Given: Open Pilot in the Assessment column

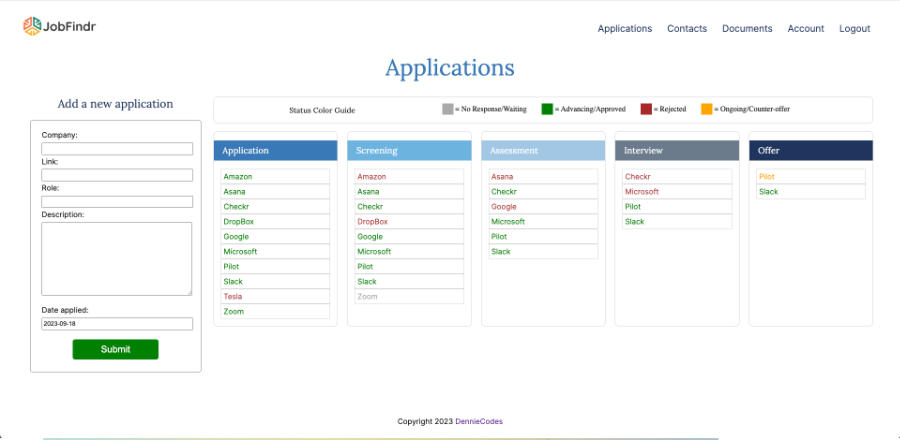Looking at the screenshot, I should 543,236.
